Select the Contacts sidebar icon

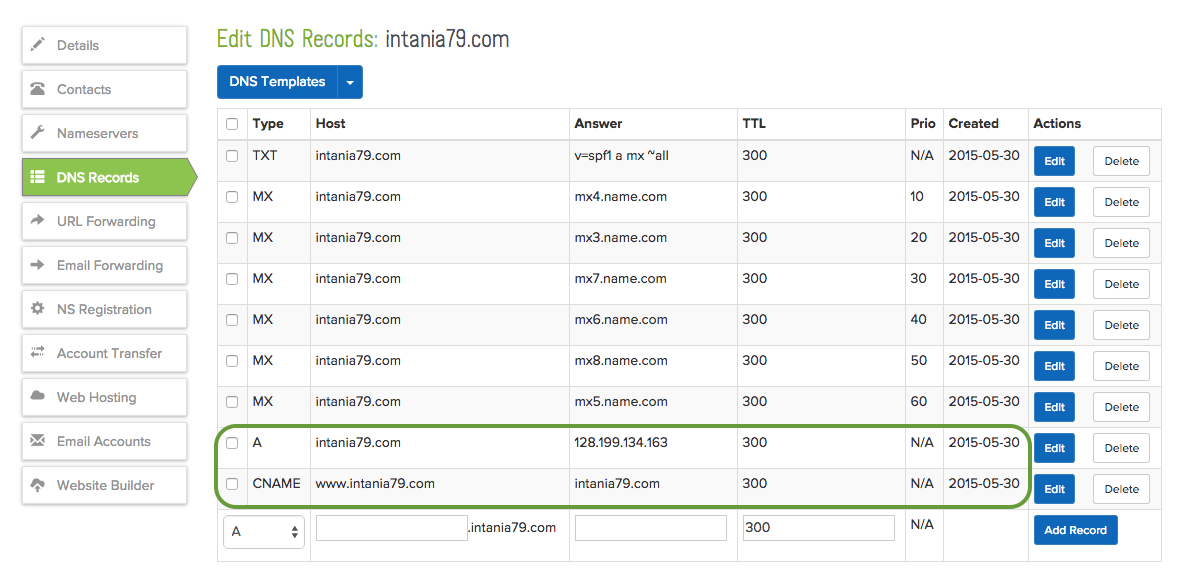38,89
